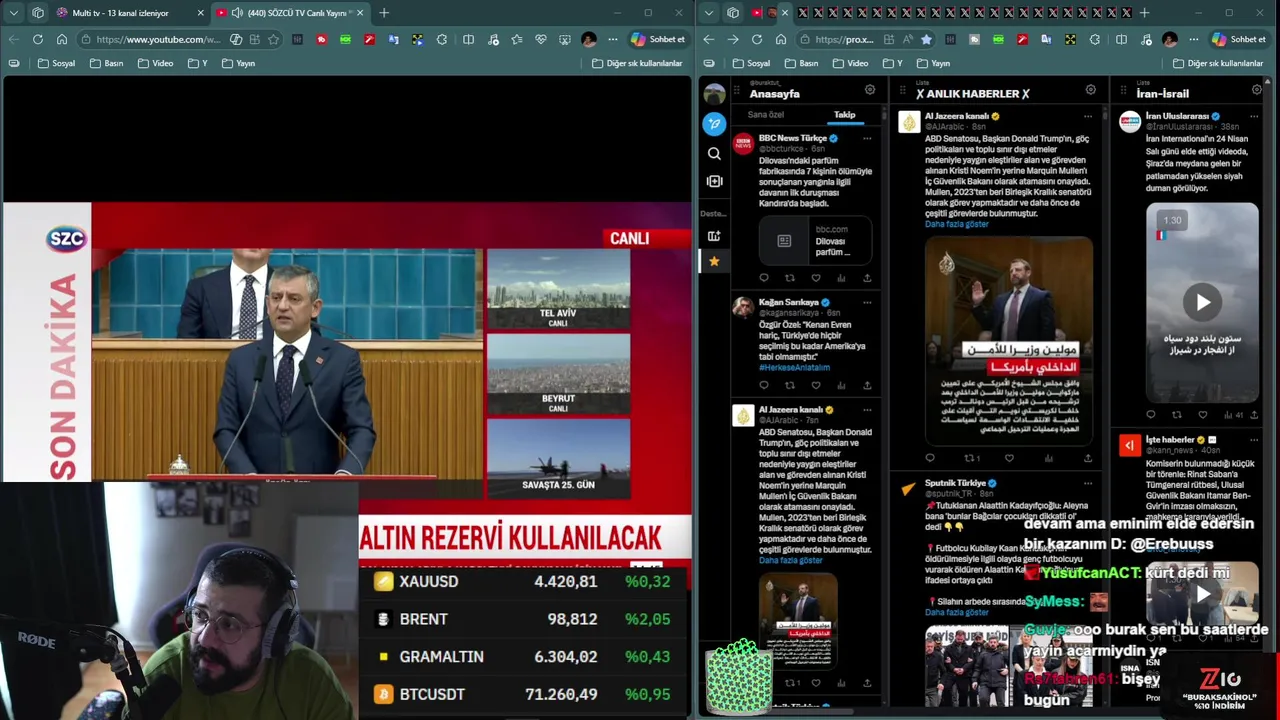This screenshot has width=1280, height=720.
Task: Open ANLIK HABERLER column settings gear
Action: click(1091, 90)
